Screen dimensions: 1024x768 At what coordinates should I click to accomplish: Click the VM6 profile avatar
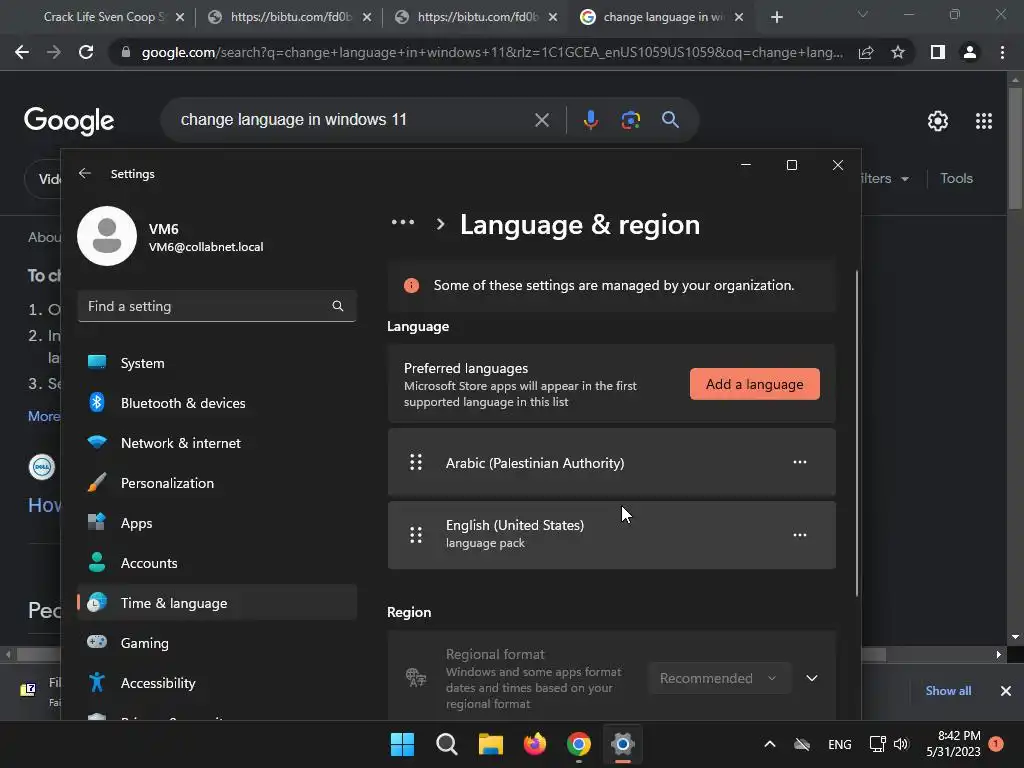coord(107,236)
